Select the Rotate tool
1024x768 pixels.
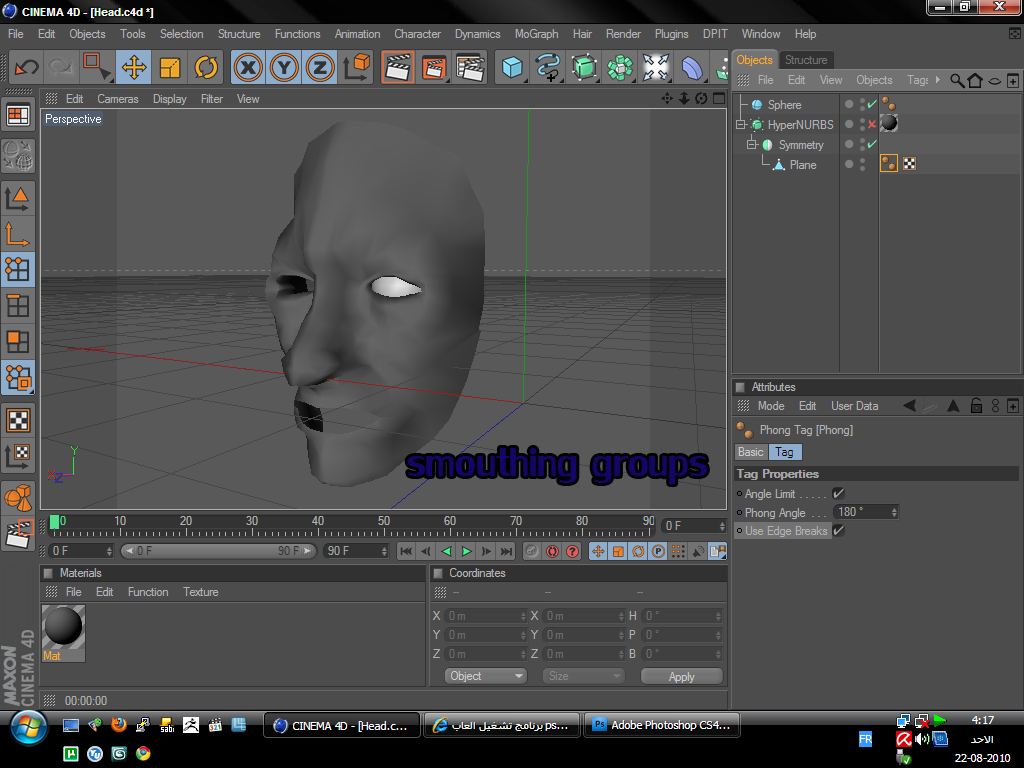(206, 67)
